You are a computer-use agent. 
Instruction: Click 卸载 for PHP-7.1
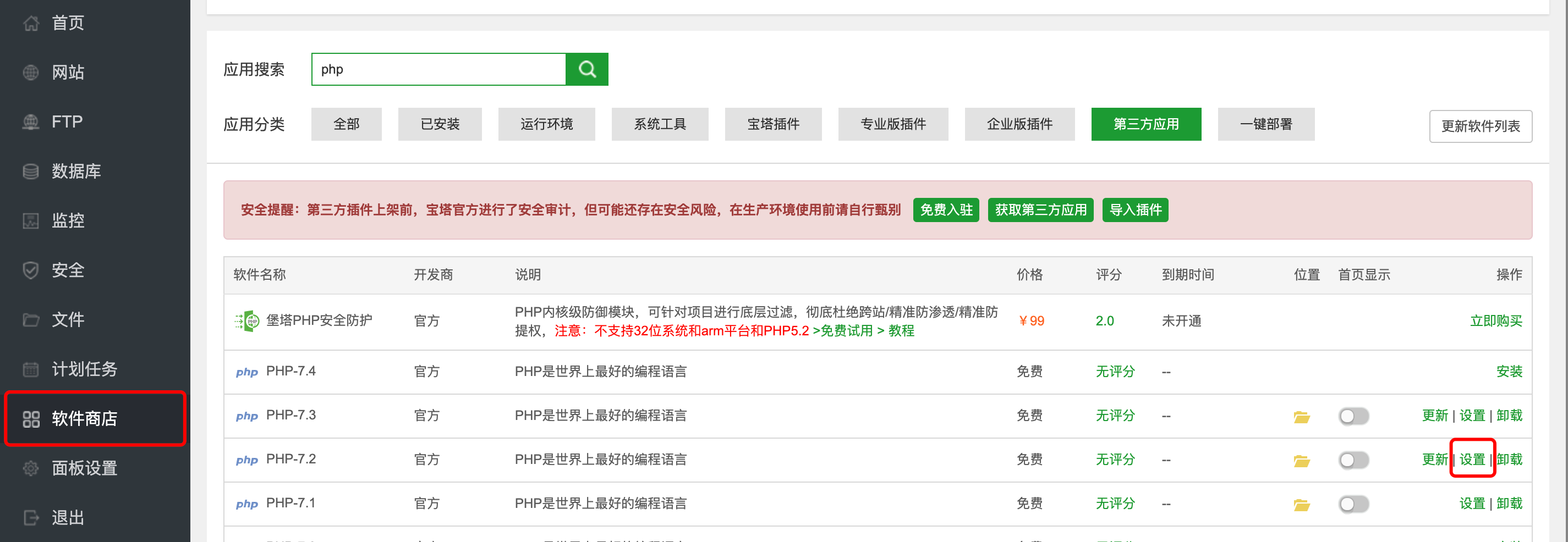click(x=1509, y=504)
